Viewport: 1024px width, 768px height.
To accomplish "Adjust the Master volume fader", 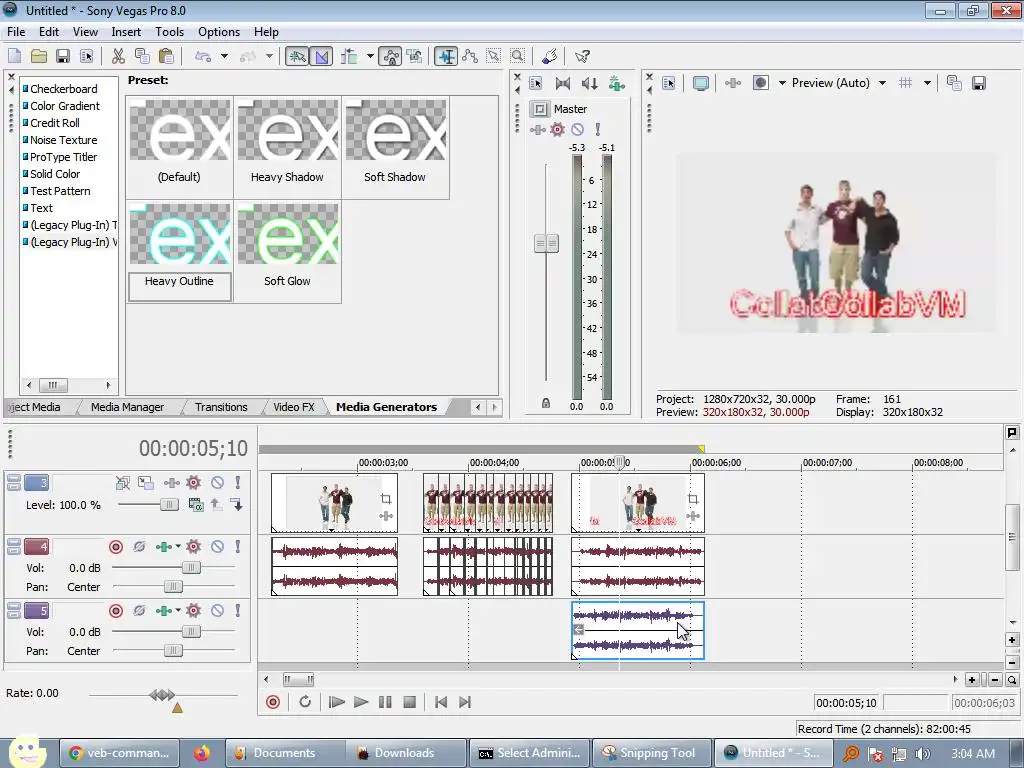I will (x=546, y=244).
